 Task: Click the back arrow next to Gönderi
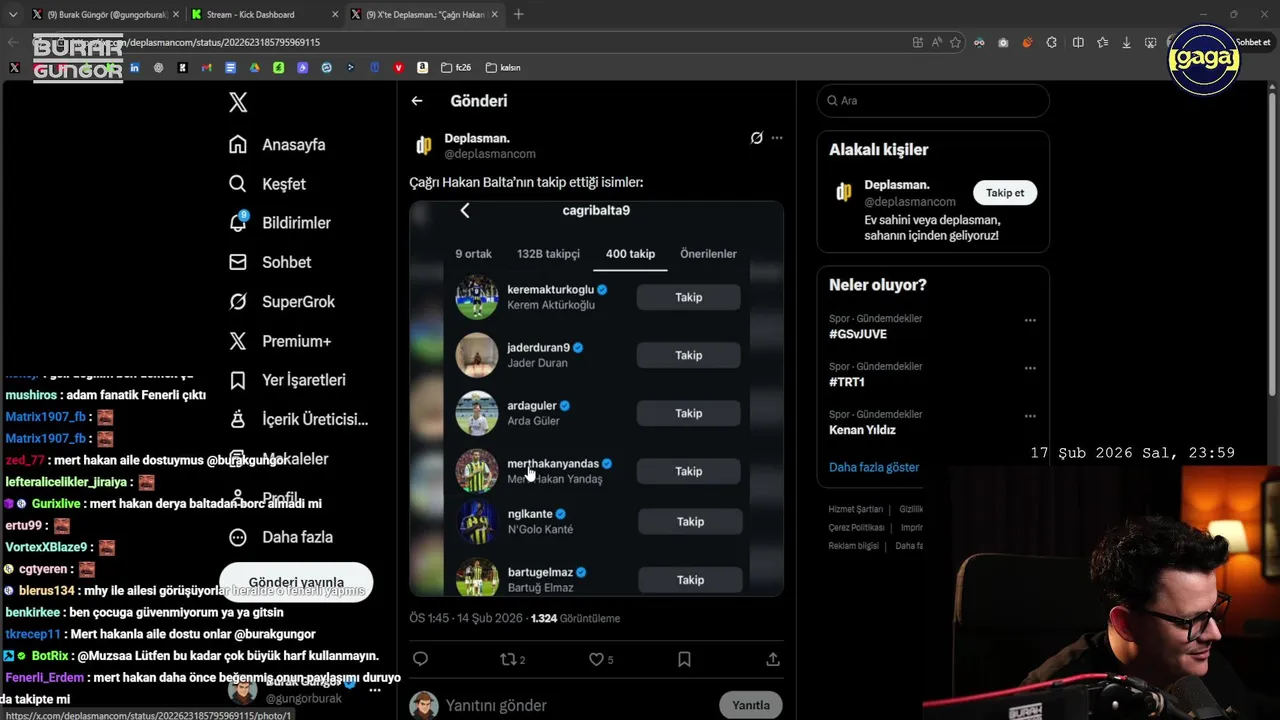[417, 101]
